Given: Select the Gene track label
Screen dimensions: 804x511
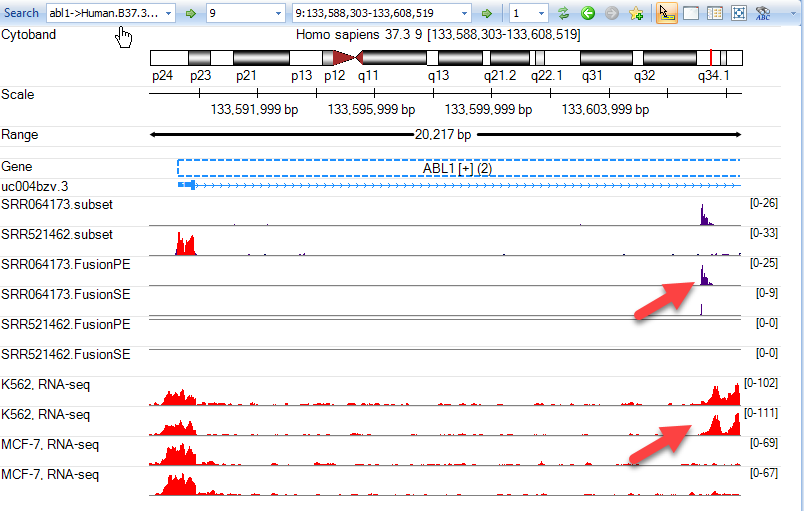Looking at the screenshot, I should click(16, 167).
